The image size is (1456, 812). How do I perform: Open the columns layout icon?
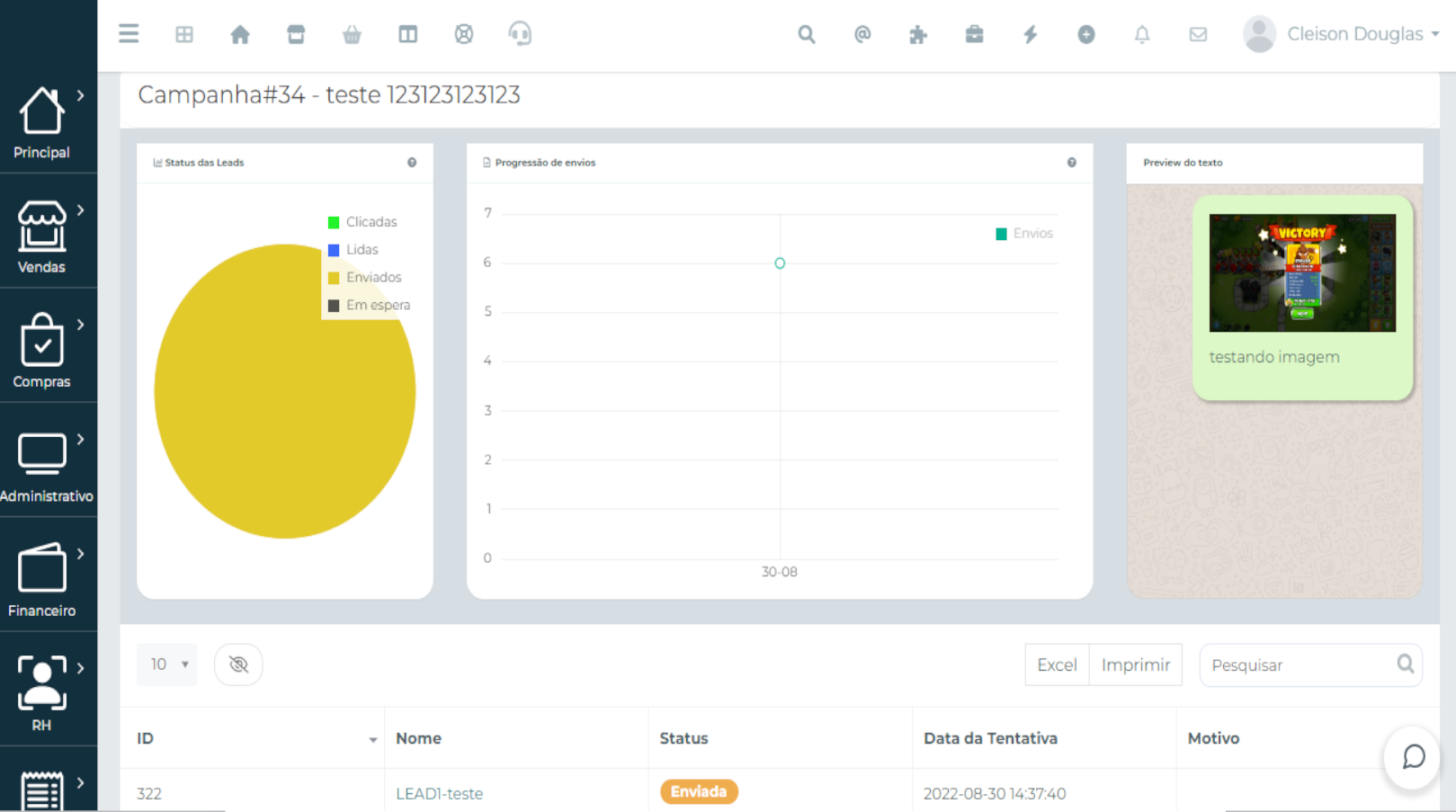click(x=407, y=34)
